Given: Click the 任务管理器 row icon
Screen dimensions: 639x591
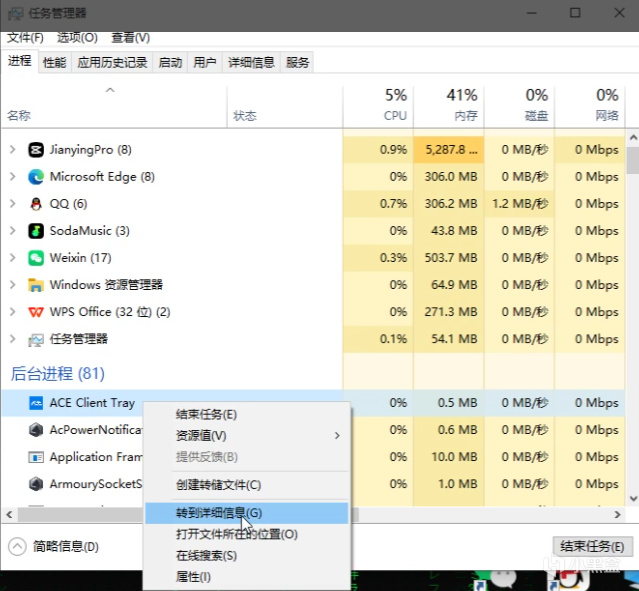Looking at the screenshot, I should click(36, 339).
